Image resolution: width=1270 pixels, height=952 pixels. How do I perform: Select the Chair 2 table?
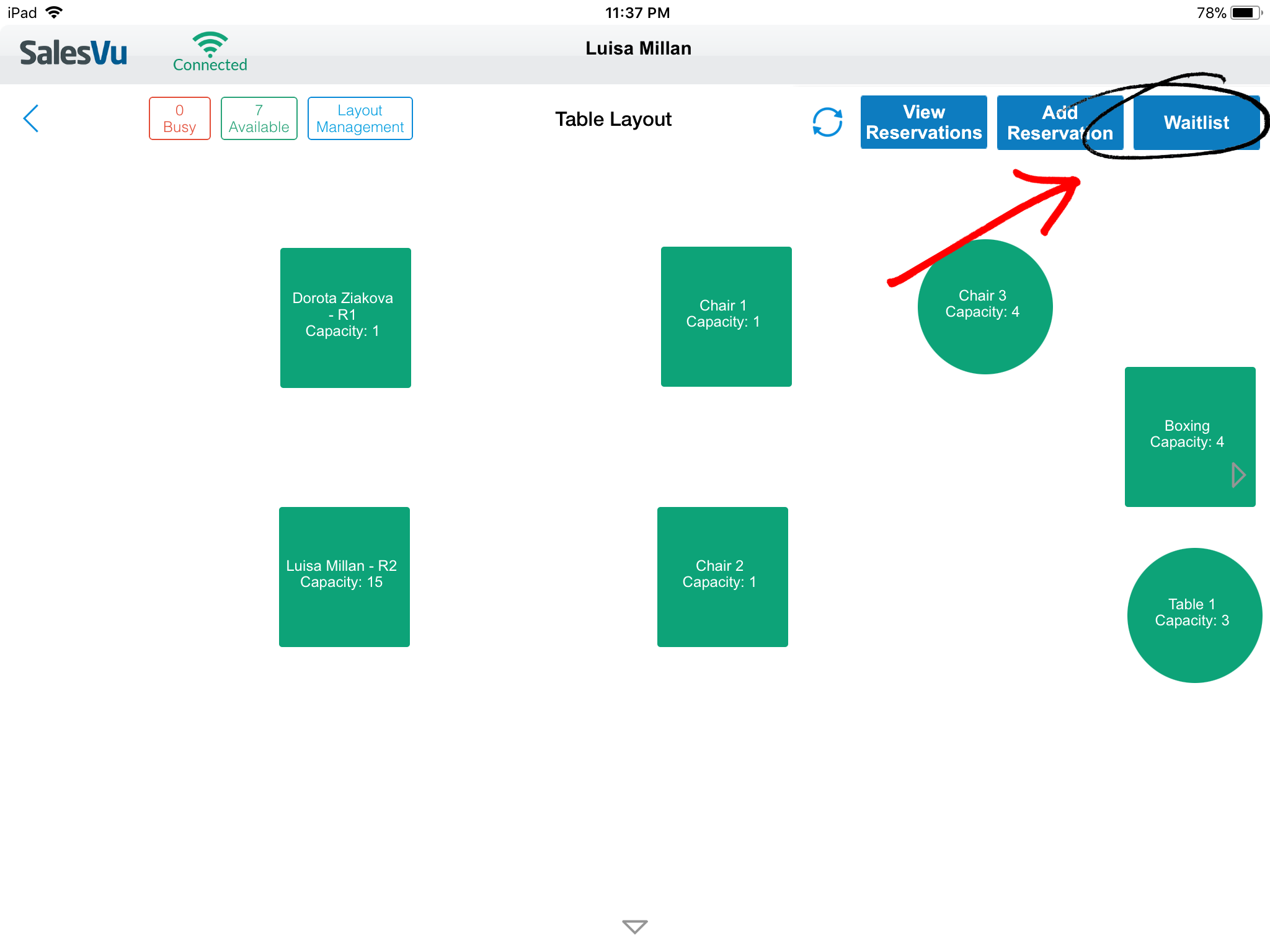pos(722,576)
